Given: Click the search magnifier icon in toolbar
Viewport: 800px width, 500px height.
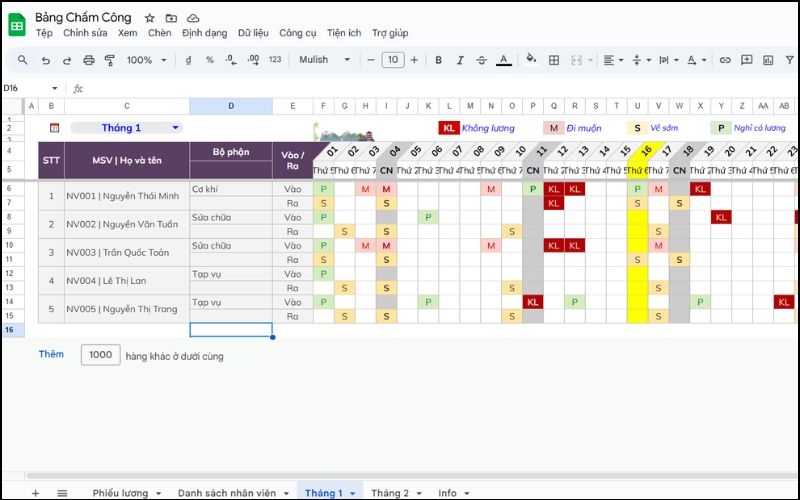Looking at the screenshot, I should [x=22, y=60].
